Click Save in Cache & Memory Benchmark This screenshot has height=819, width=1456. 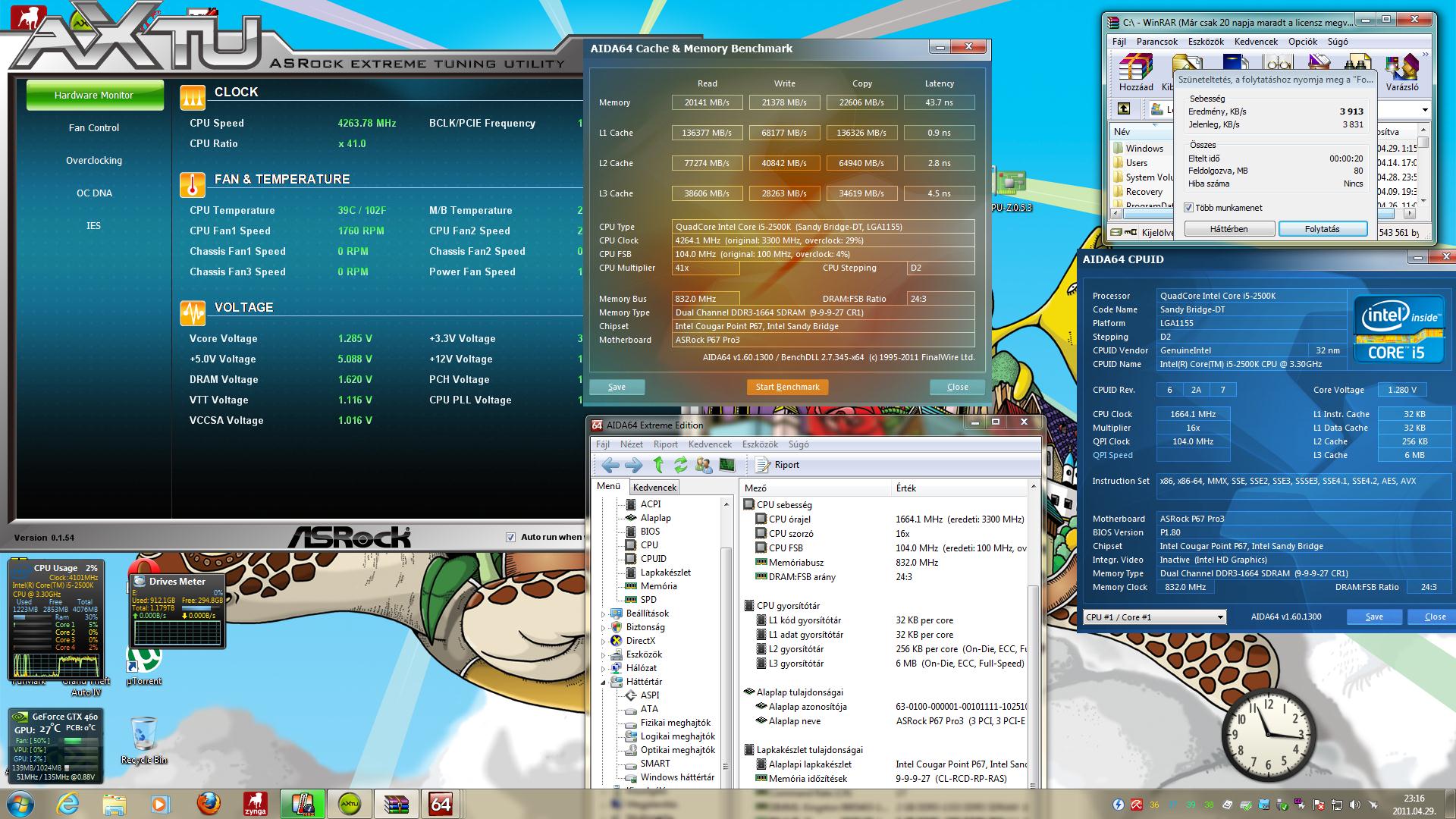click(x=617, y=387)
